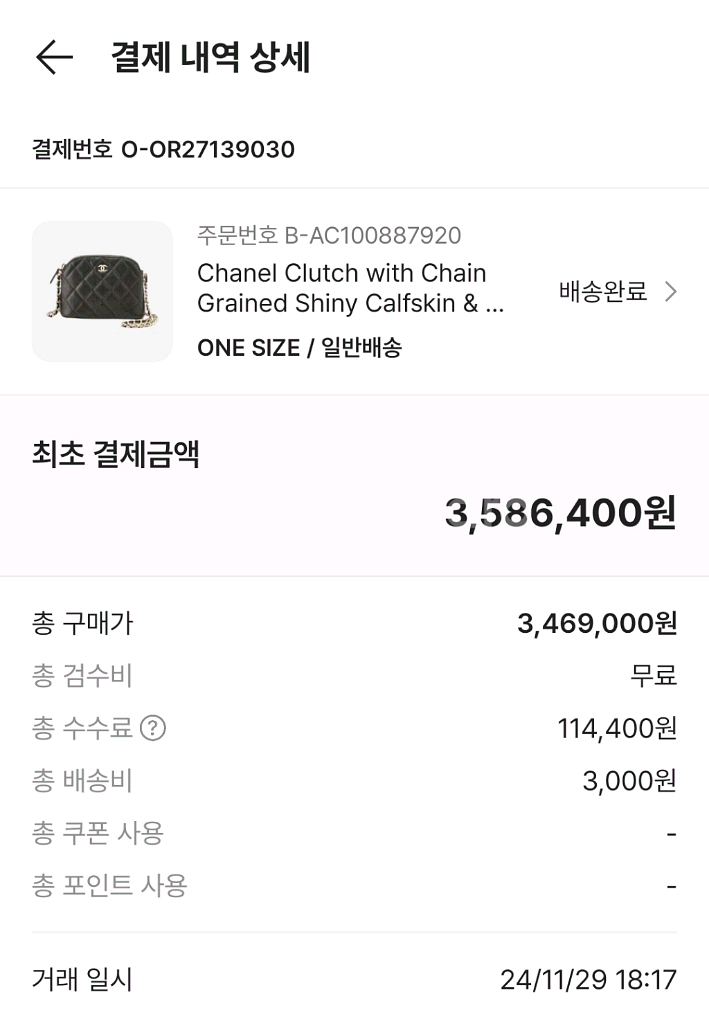Tap the 3,469,000원 purchase price value
The image size is (709, 1024).
pyautogui.click(x=597, y=624)
